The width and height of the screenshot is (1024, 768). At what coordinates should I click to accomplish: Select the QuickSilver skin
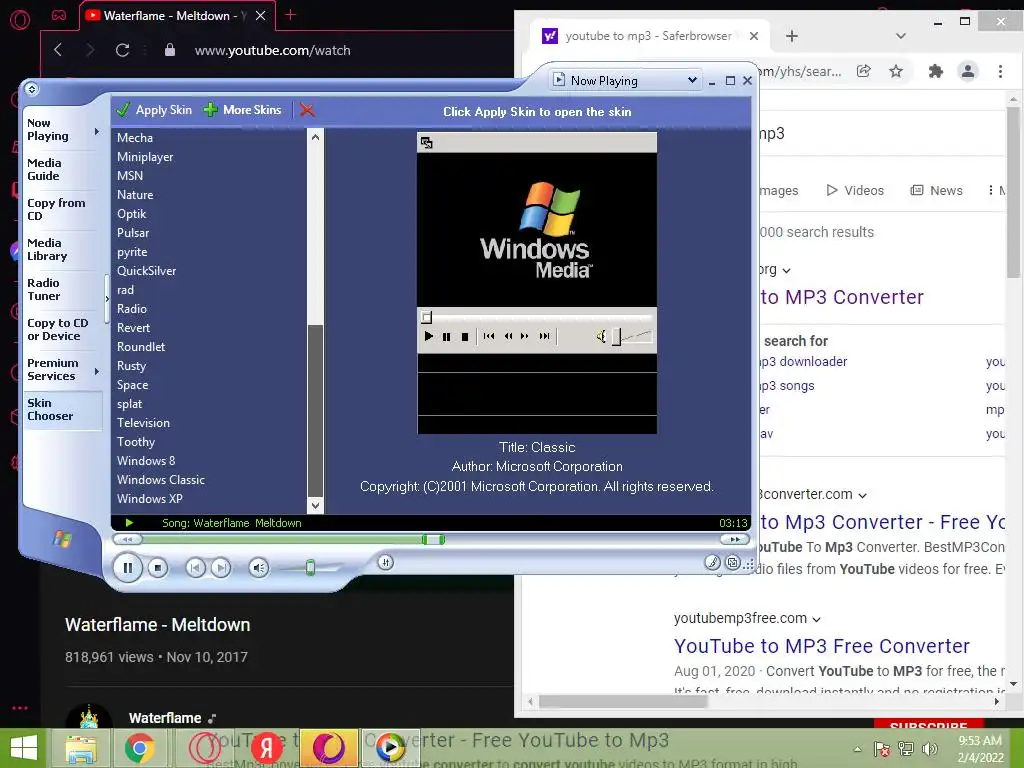[x=147, y=270]
